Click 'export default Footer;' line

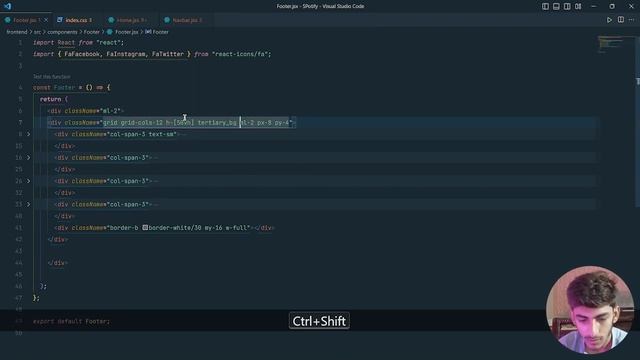71,322
